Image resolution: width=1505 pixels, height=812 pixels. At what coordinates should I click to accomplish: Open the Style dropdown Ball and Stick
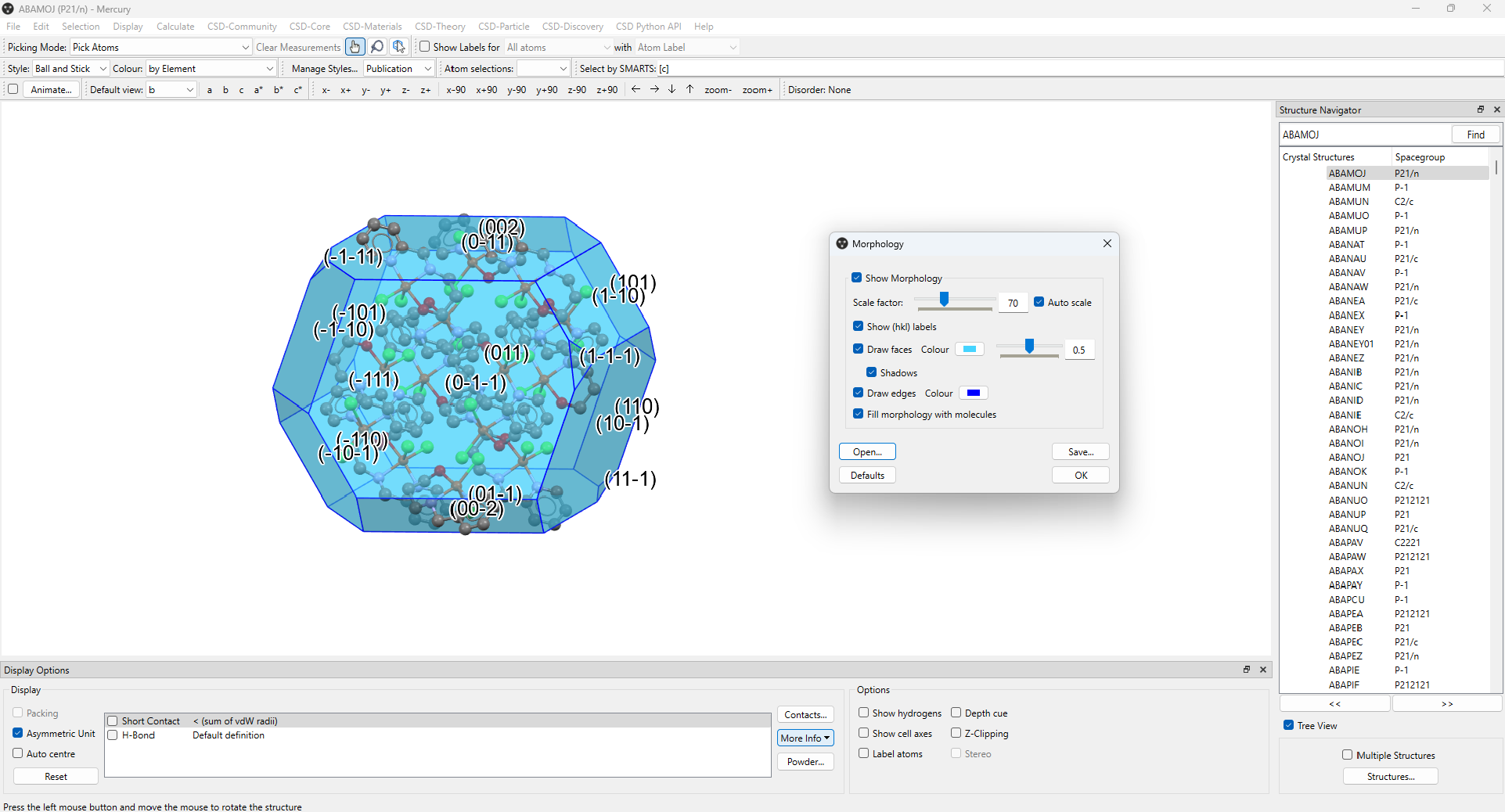[x=70, y=69]
